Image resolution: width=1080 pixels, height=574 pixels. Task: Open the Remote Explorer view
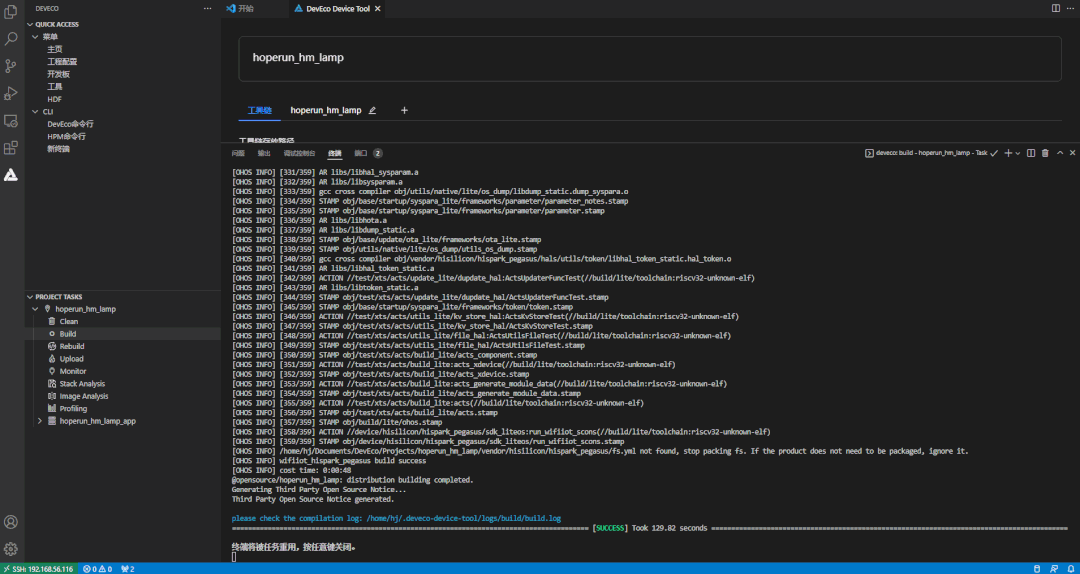click(11, 121)
